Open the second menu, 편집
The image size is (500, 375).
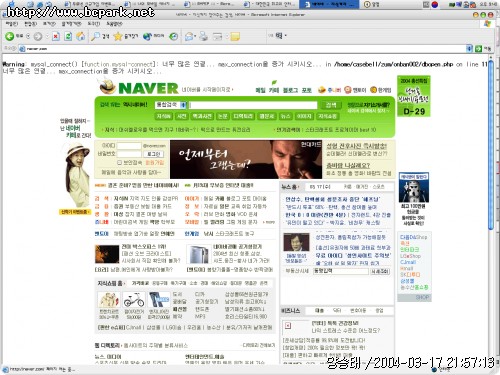[x=30, y=24]
